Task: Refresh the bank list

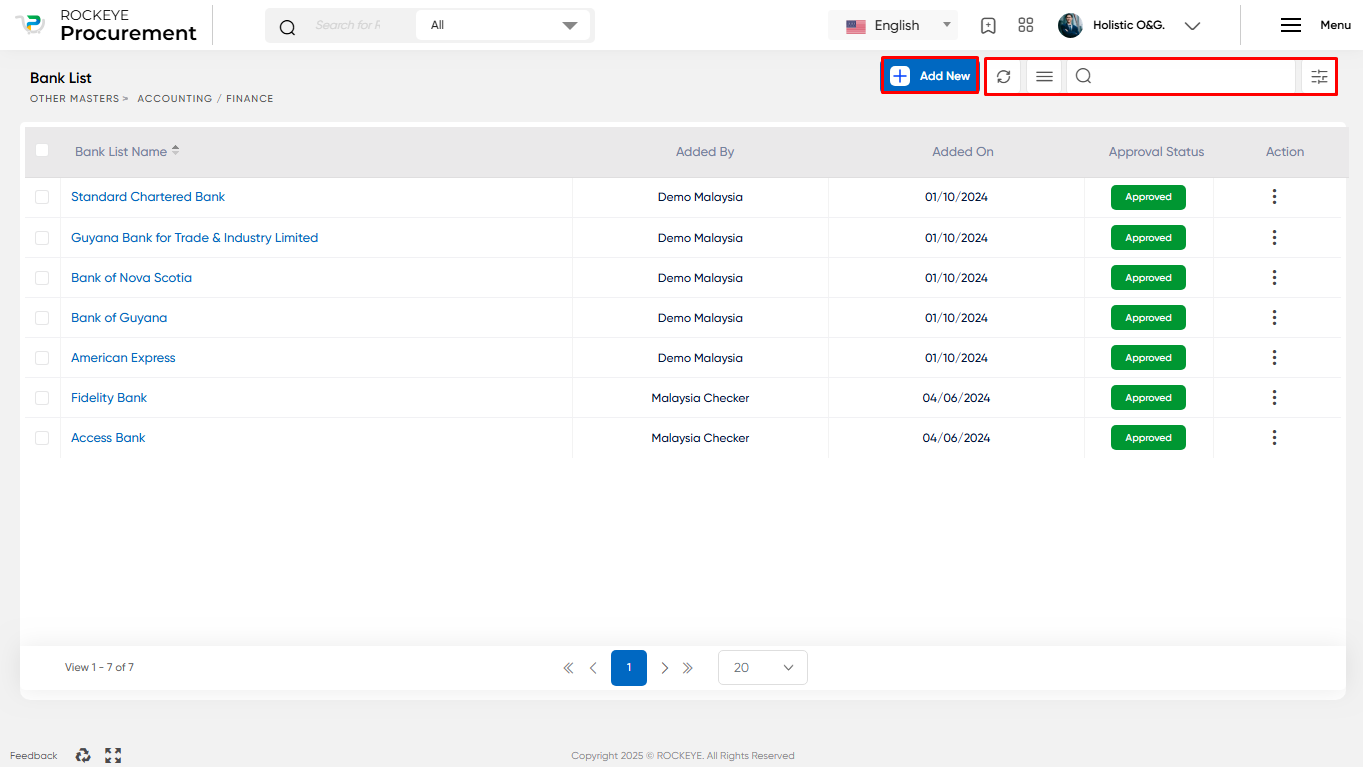Action: 1004,76
